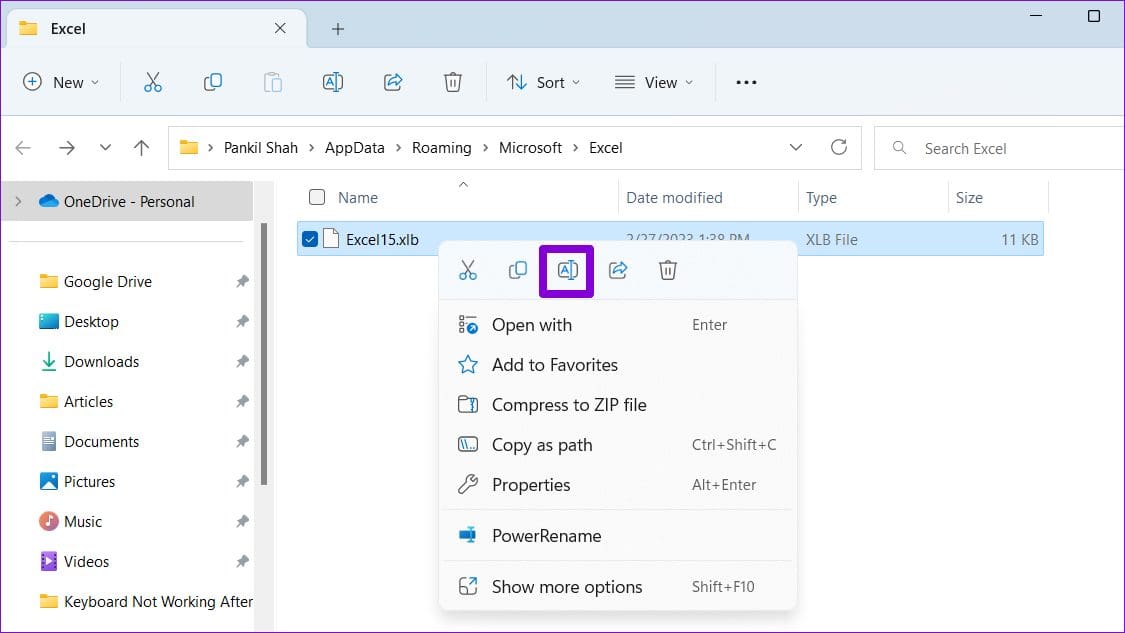The image size is (1125, 633).
Task: Click the Cut icon on the toolbar
Action: tap(152, 82)
